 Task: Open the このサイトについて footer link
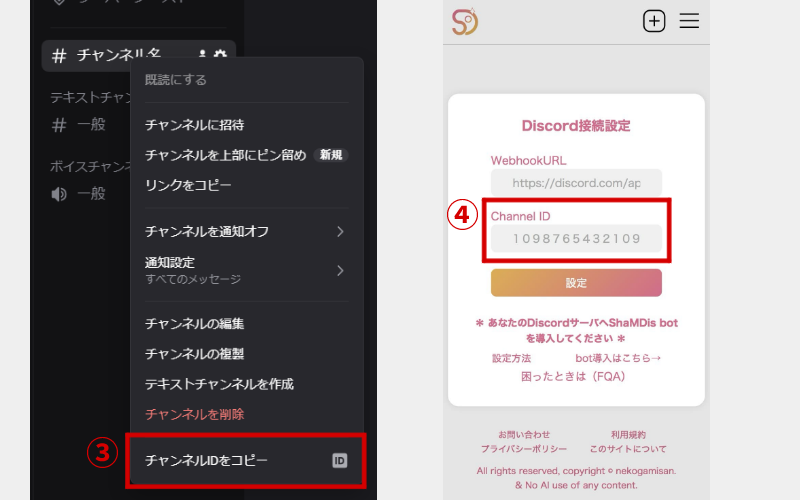pos(628,449)
